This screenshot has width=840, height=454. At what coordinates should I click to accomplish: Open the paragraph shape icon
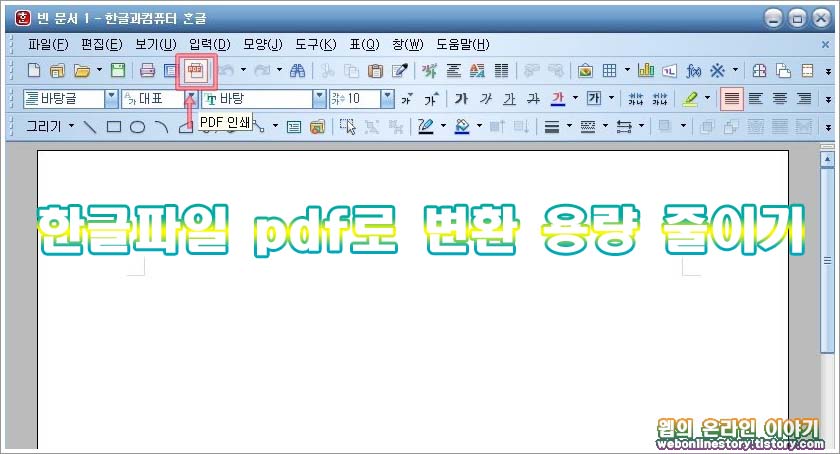point(454,70)
